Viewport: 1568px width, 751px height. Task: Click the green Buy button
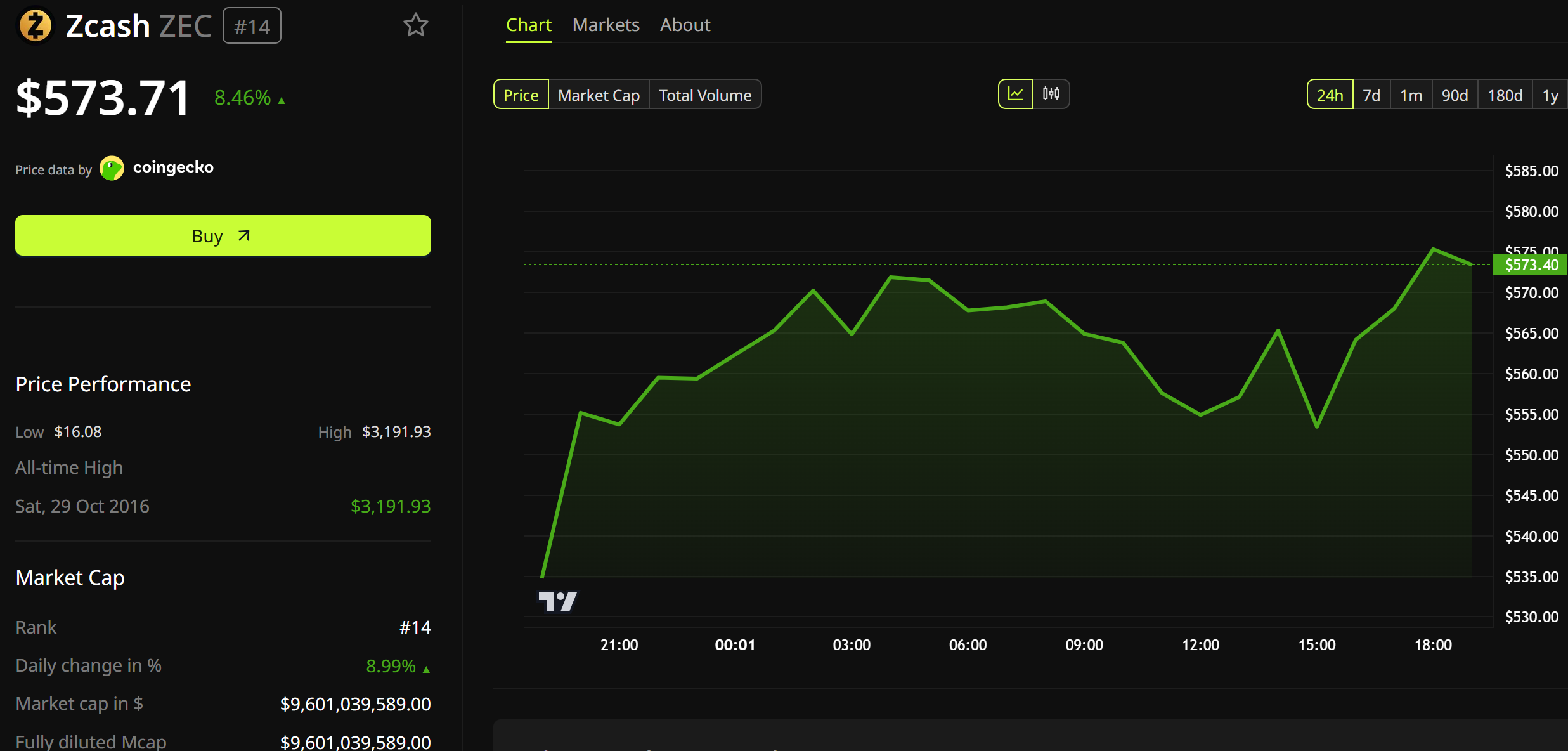click(223, 235)
